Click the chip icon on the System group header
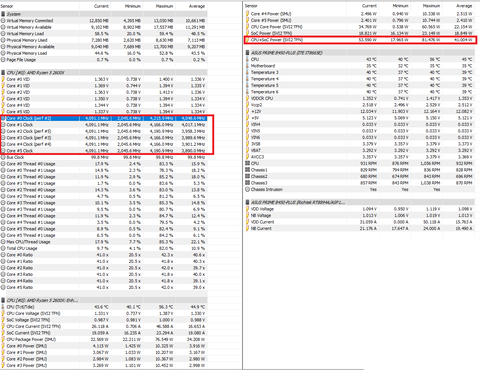 3,14
